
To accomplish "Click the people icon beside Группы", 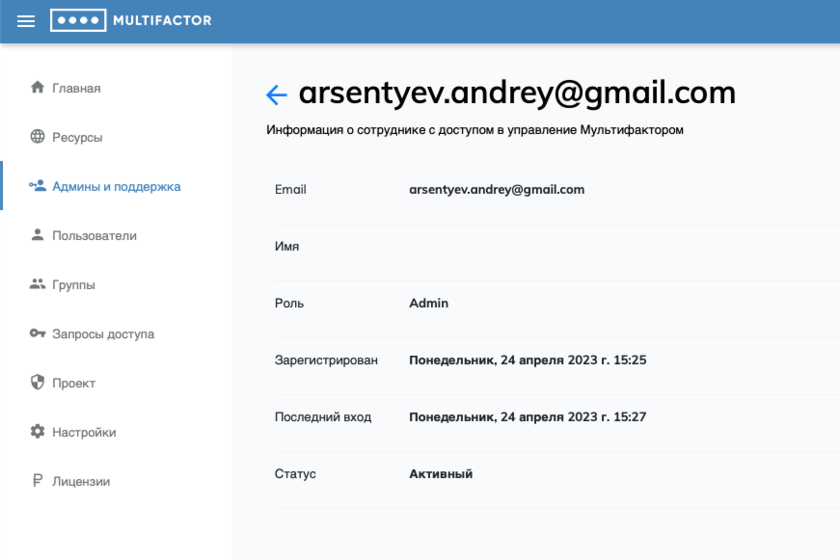I will pyautogui.click(x=38, y=284).
